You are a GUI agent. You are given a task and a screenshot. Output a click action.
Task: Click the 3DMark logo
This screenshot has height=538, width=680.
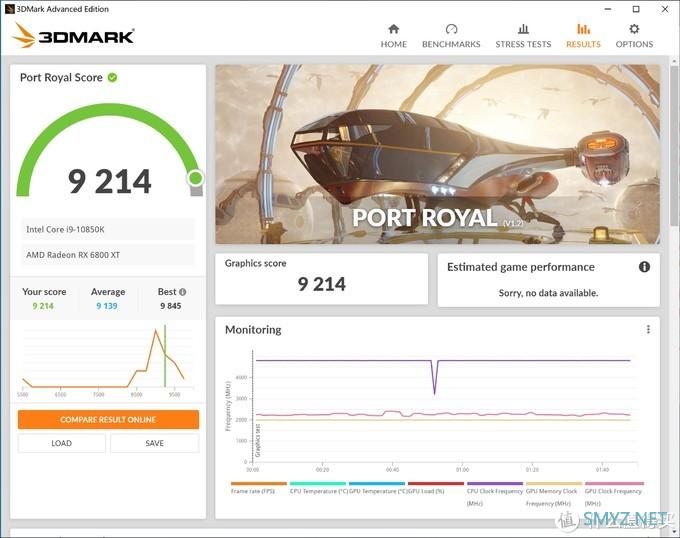pos(73,35)
